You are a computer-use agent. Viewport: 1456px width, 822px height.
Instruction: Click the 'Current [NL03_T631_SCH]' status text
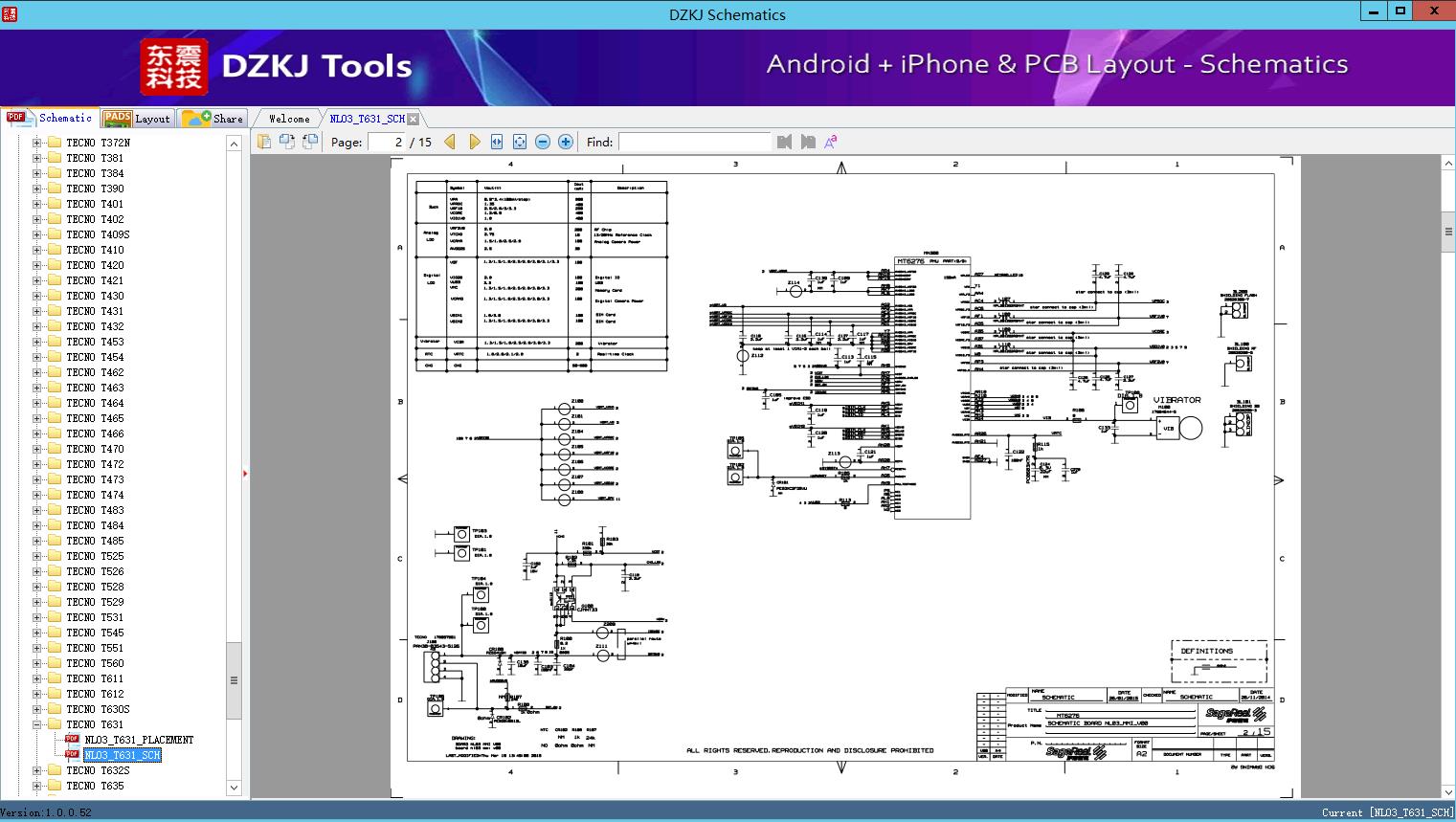(x=1387, y=812)
